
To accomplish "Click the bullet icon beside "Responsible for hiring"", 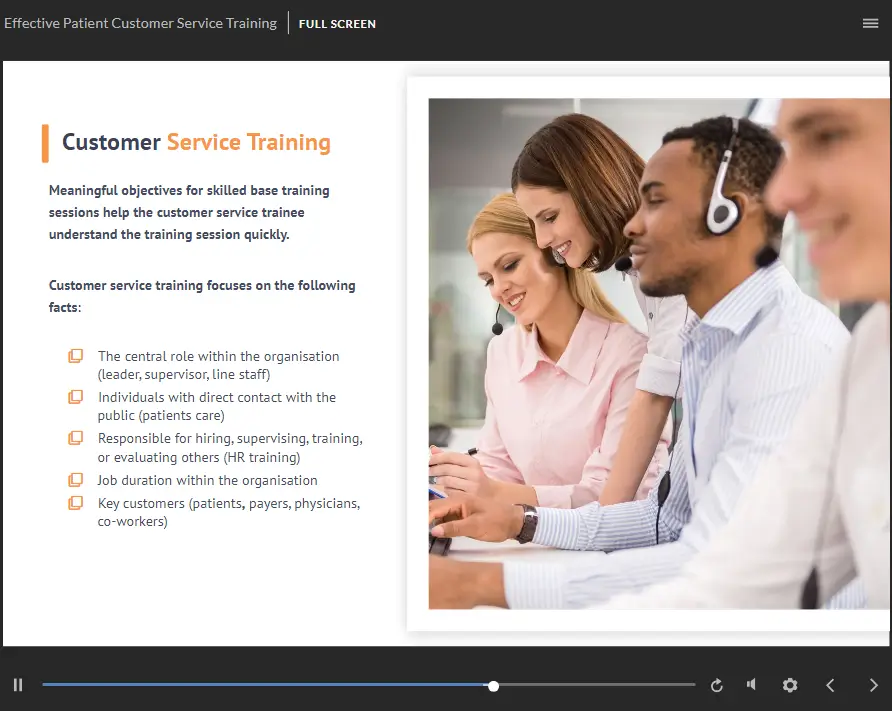I will tap(75, 438).
